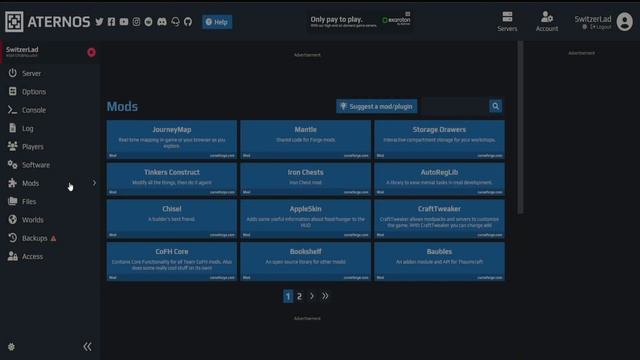
Task: Jump to last page with double arrow
Action: [x=325, y=296]
